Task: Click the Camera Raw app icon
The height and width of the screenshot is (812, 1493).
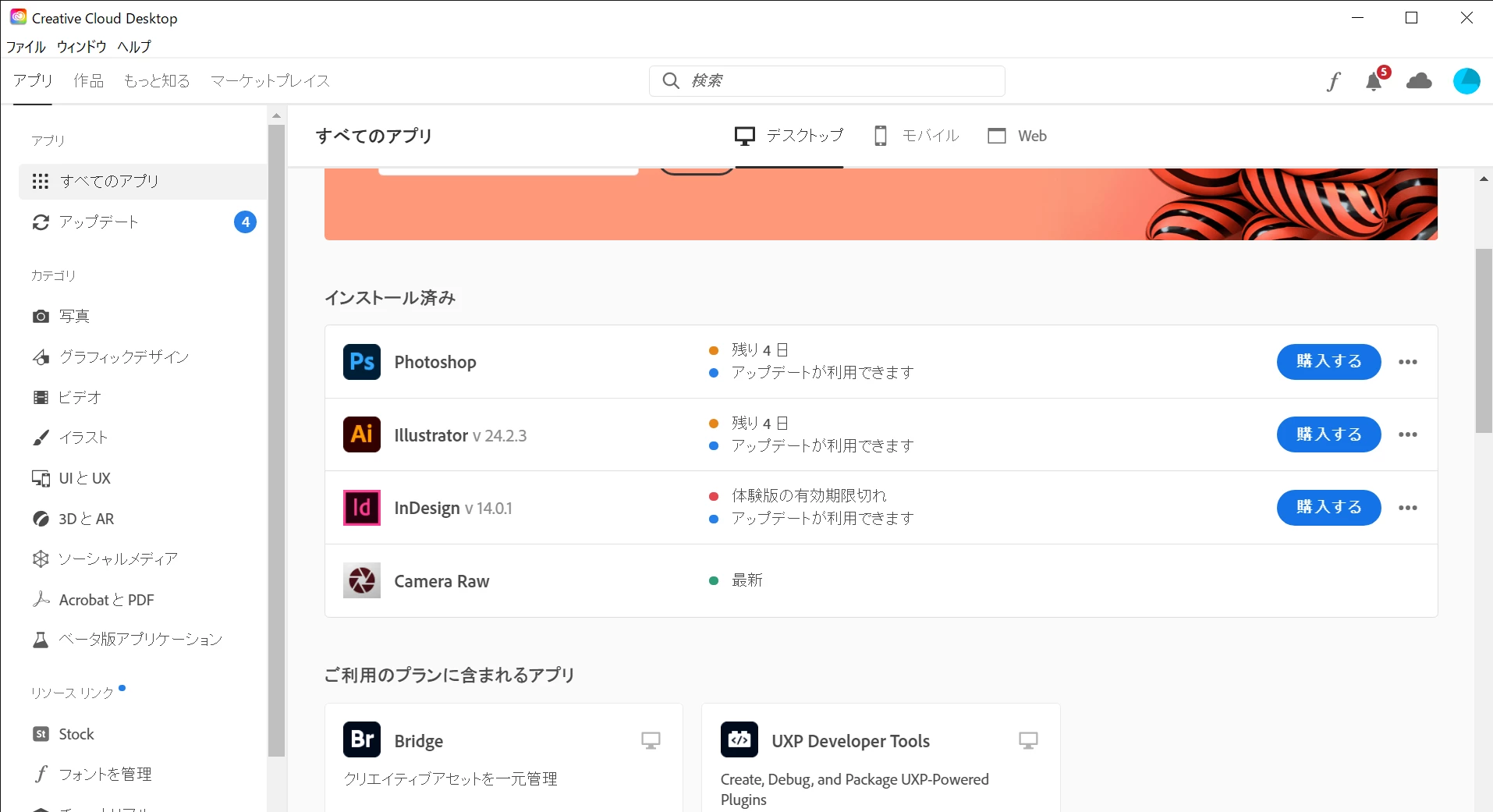Action: pos(362,580)
